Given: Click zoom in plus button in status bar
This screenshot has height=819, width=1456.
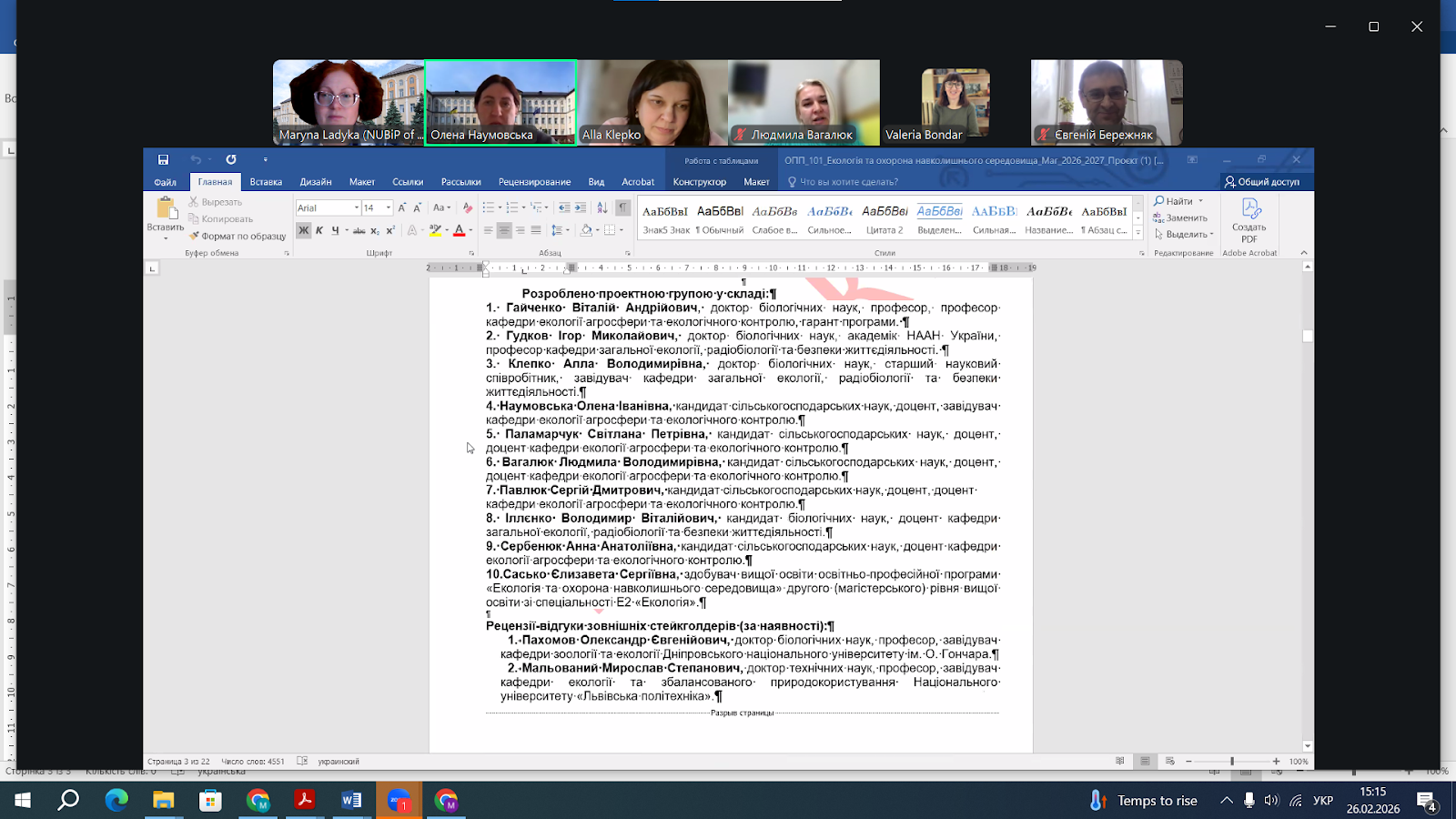Looking at the screenshot, I should pyautogui.click(x=1276, y=761).
